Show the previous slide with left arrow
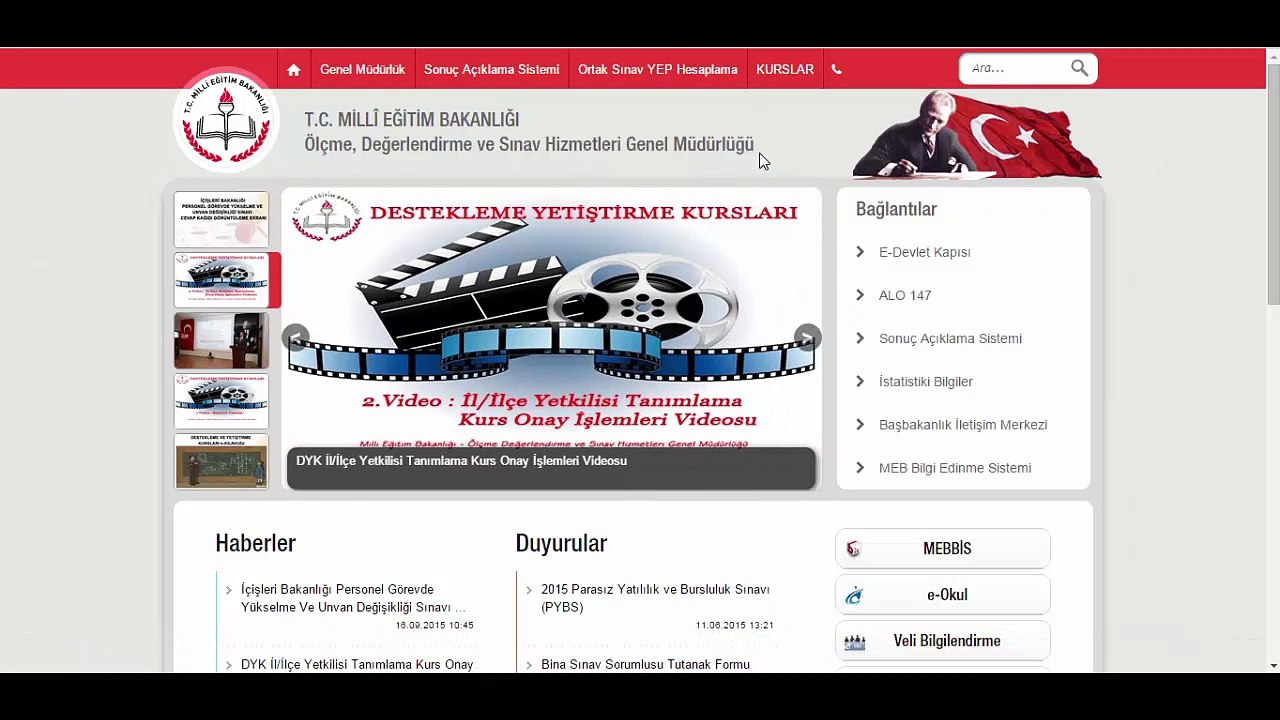1280x720 pixels. tap(295, 337)
